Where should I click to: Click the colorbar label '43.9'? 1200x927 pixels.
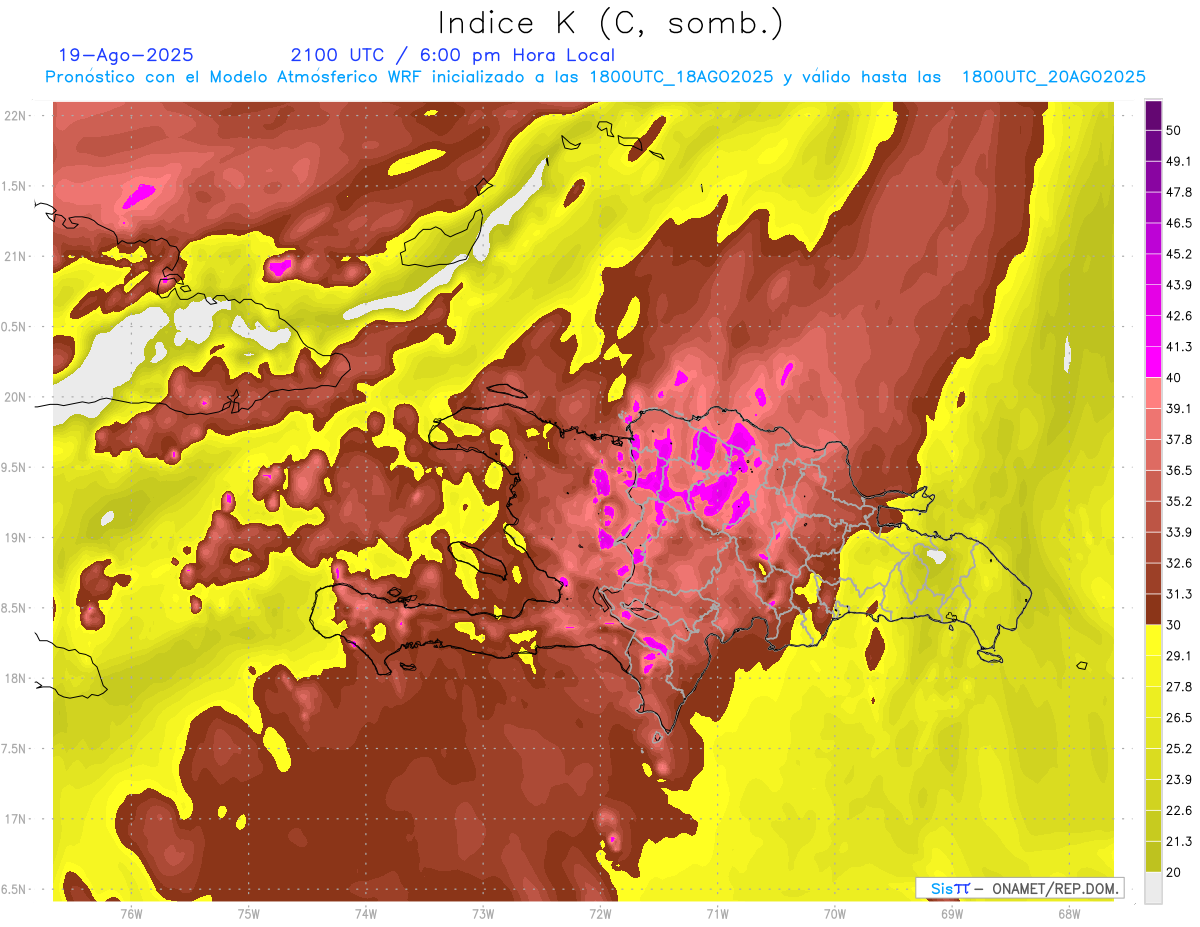click(1179, 286)
